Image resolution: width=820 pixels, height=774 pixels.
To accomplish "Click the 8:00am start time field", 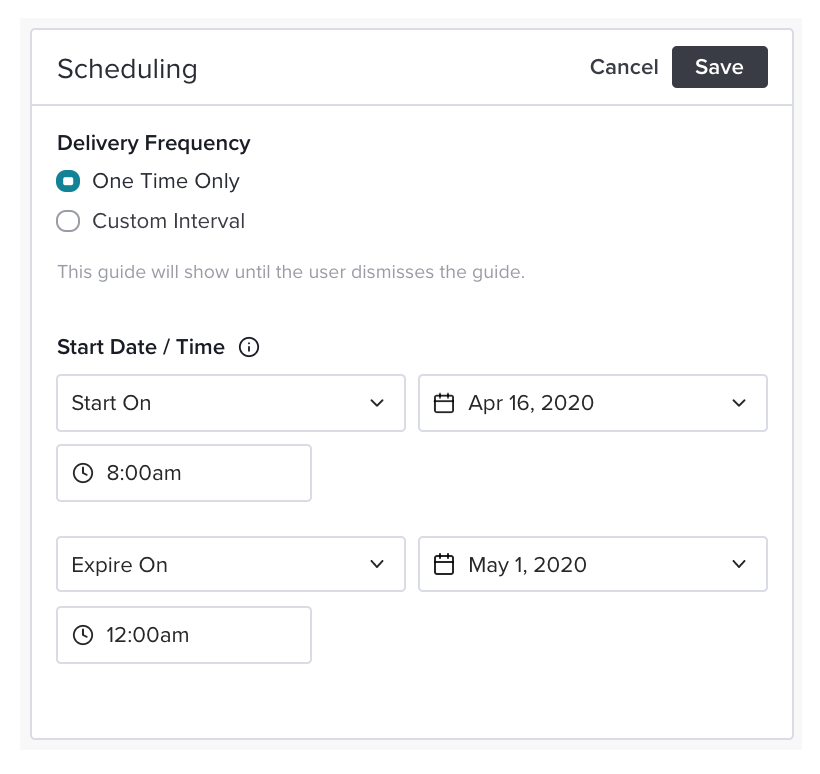I will pos(184,473).
